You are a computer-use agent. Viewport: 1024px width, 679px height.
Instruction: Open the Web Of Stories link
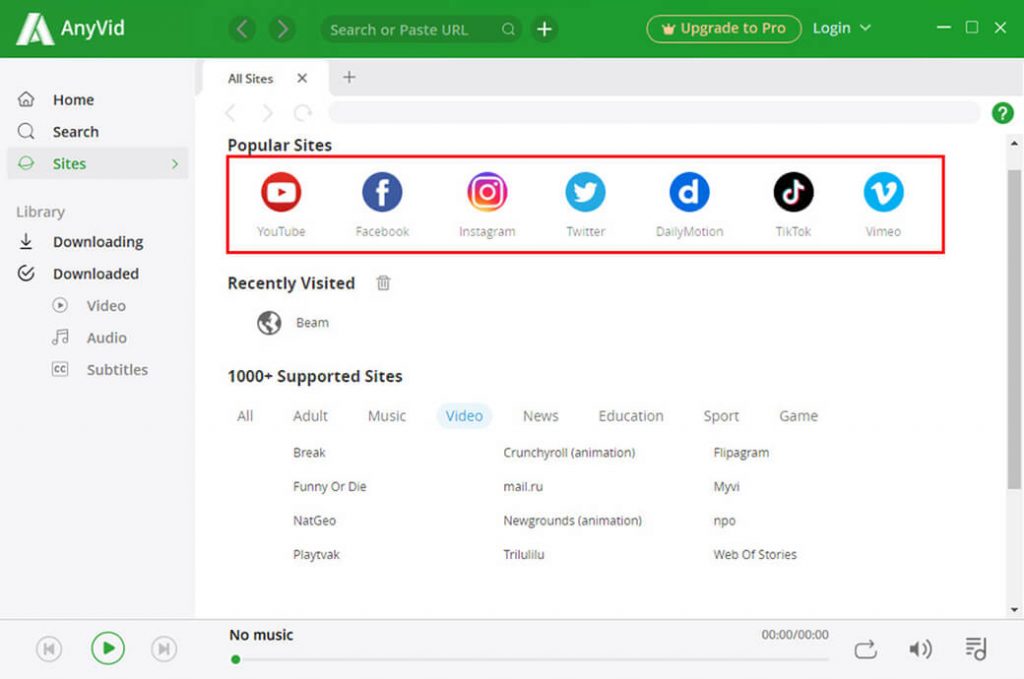point(755,554)
